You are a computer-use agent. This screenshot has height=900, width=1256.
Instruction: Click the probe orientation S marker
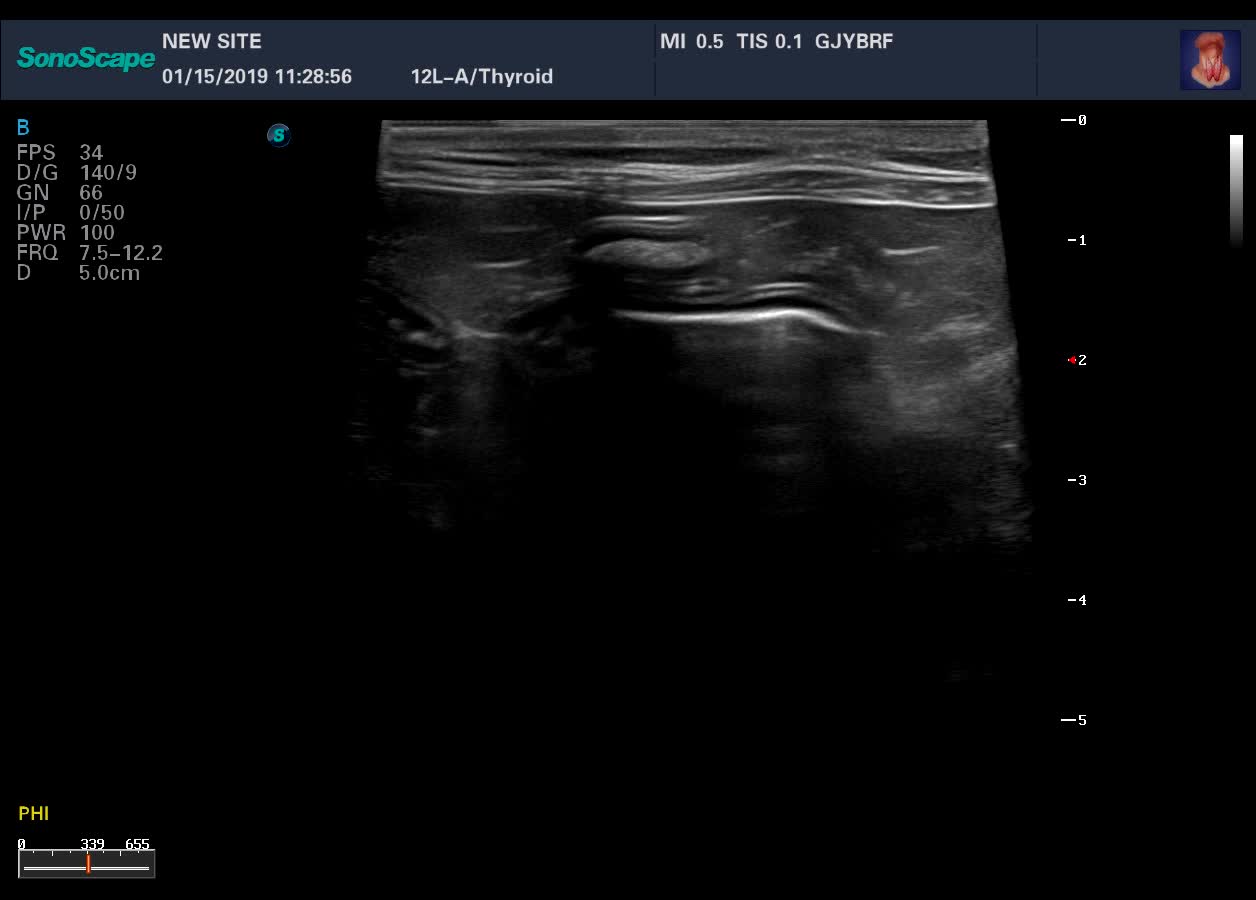tap(279, 134)
